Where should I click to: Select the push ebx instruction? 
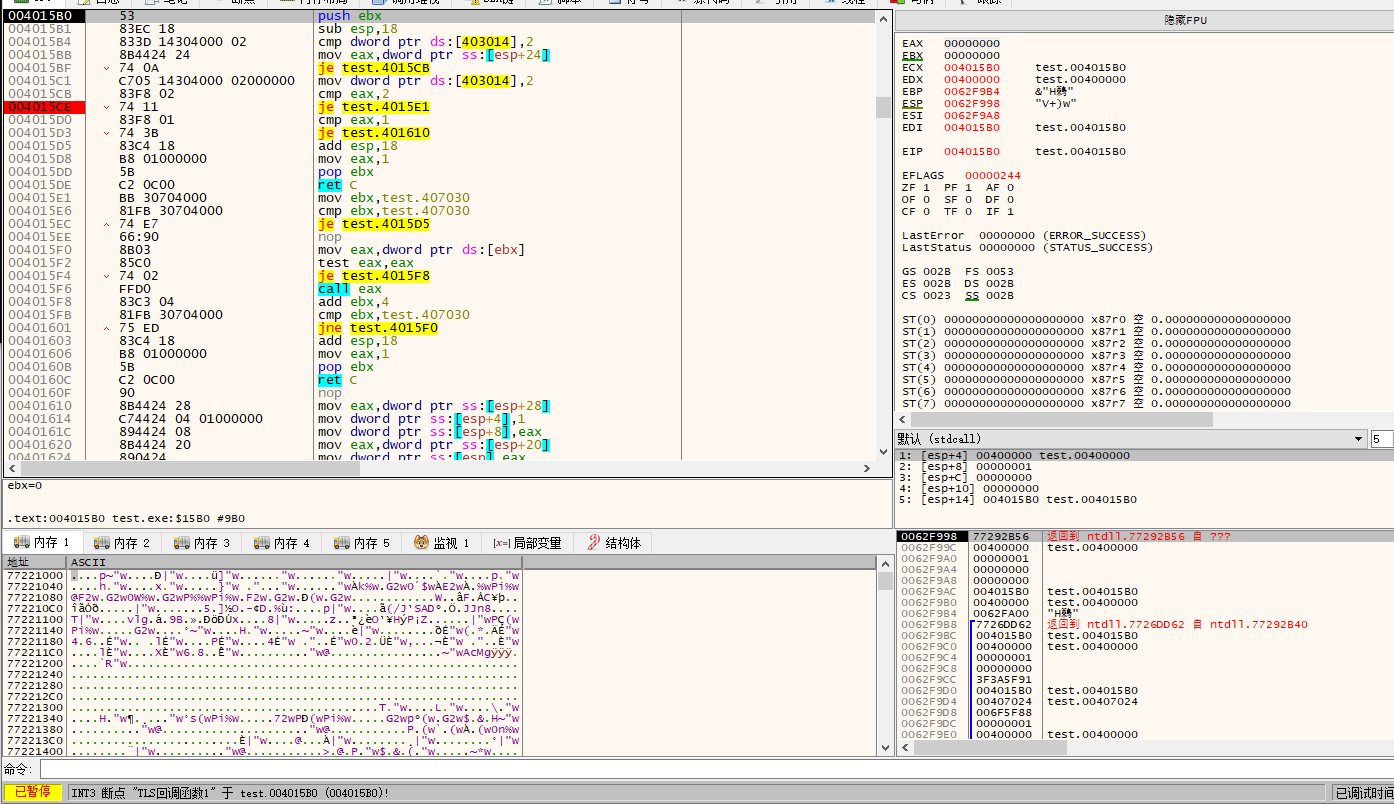pos(348,16)
